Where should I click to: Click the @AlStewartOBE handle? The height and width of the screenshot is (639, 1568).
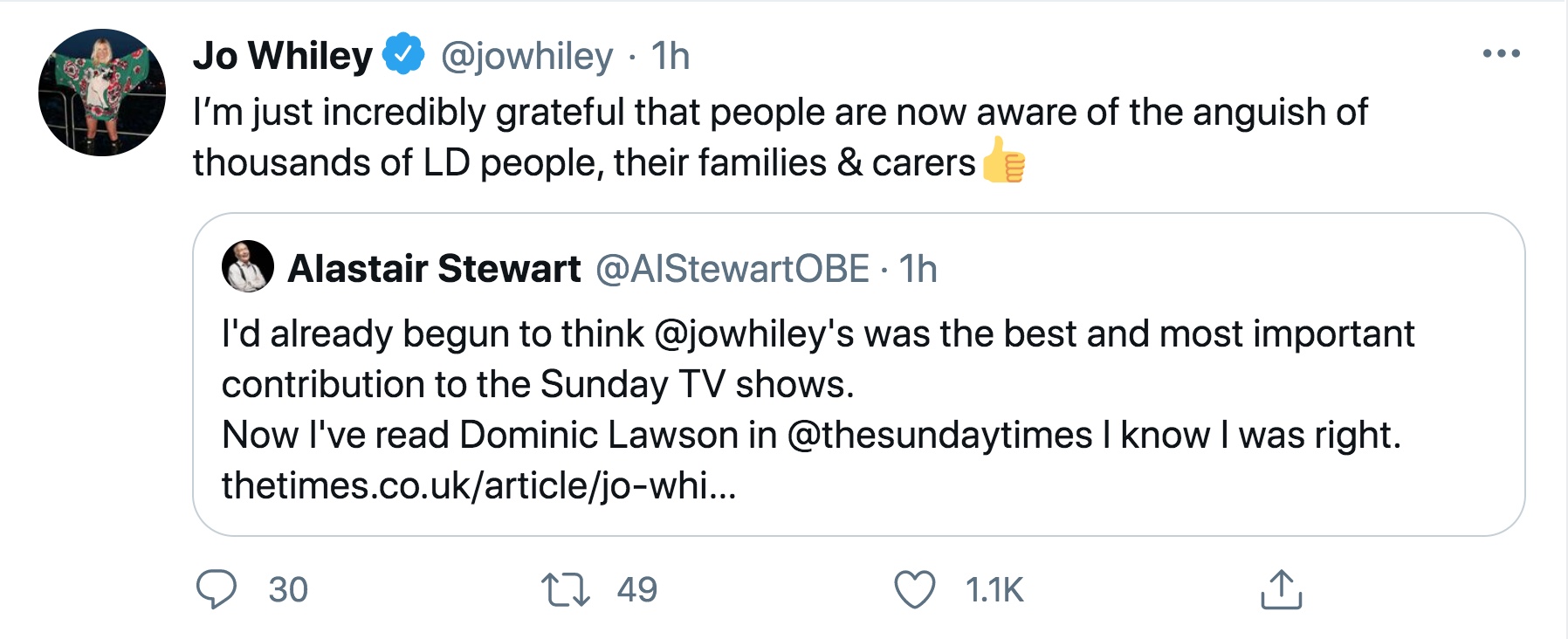(732, 268)
